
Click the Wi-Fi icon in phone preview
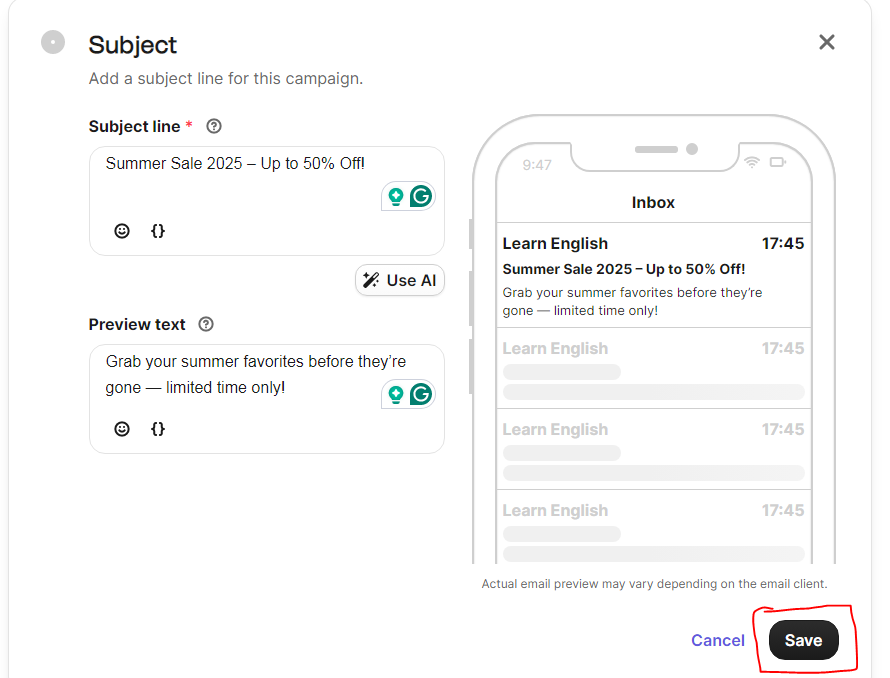point(752,162)
